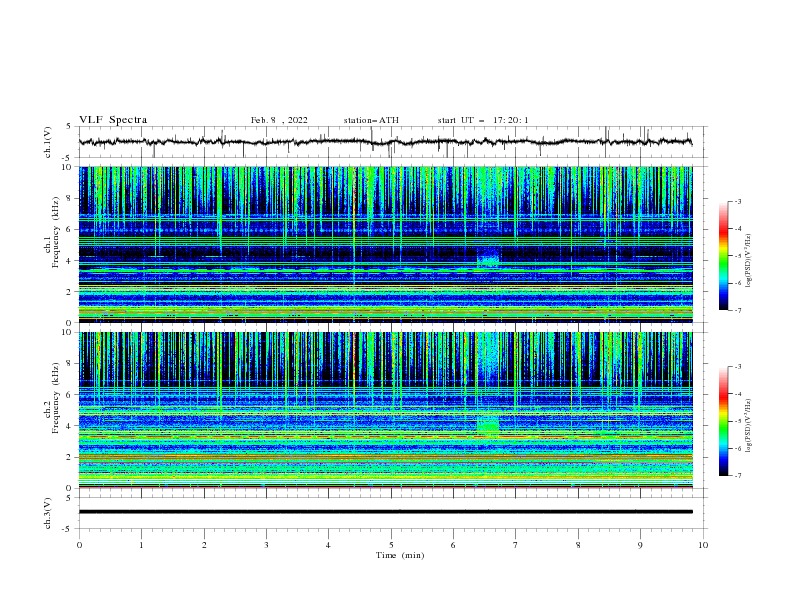
Task: Click the "4" tick on time axis
Action: tap(328, 545)
